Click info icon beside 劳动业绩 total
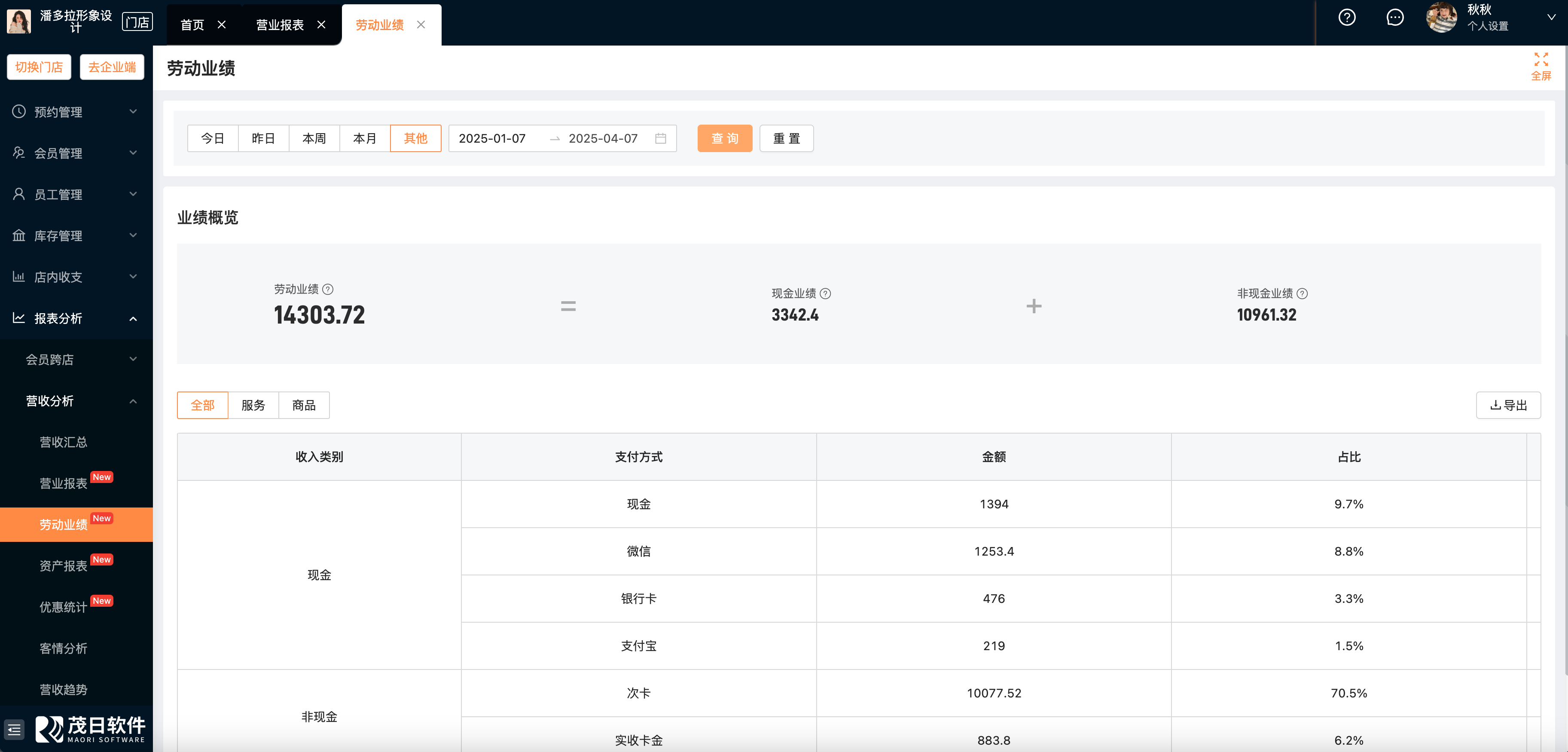Viewport: 1568px width, 752px height. click(x=328, y=289)
